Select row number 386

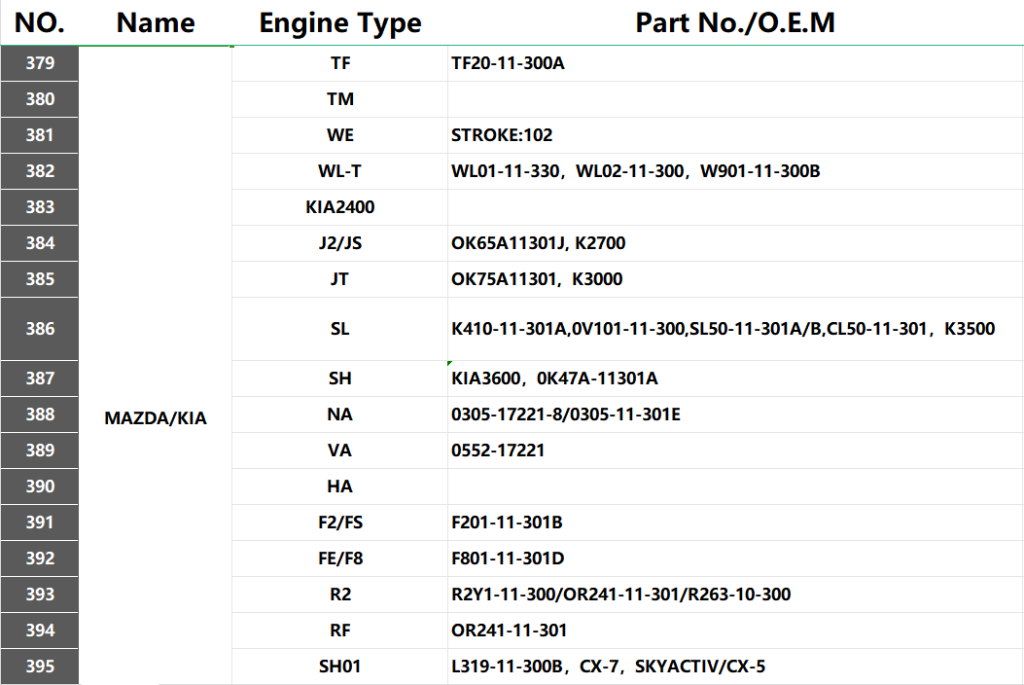[x=39, y=328]
